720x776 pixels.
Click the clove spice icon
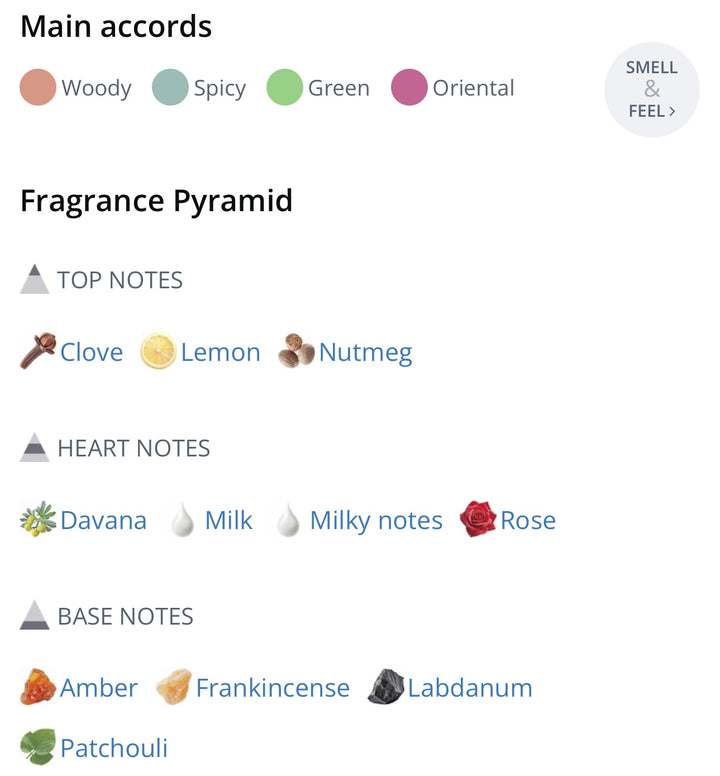coord(38,351)
